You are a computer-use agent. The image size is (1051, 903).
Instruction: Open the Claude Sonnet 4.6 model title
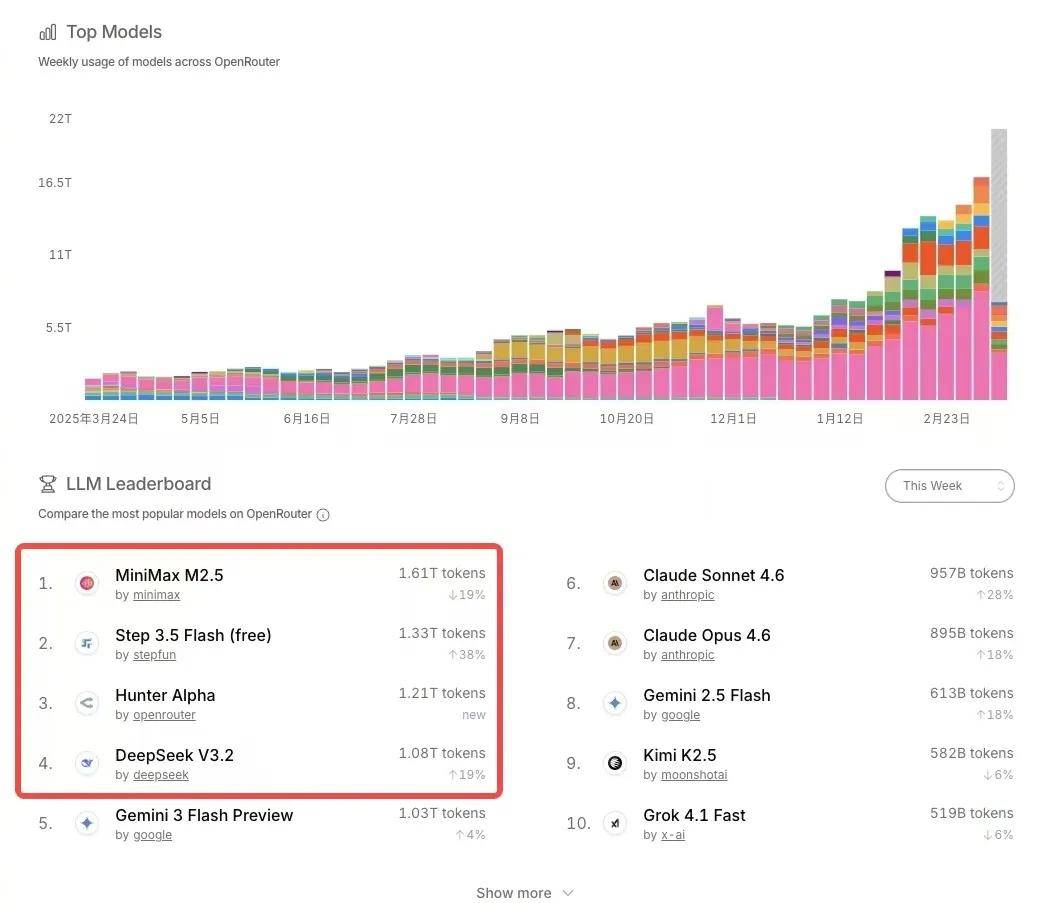click(x=713, y=575)
